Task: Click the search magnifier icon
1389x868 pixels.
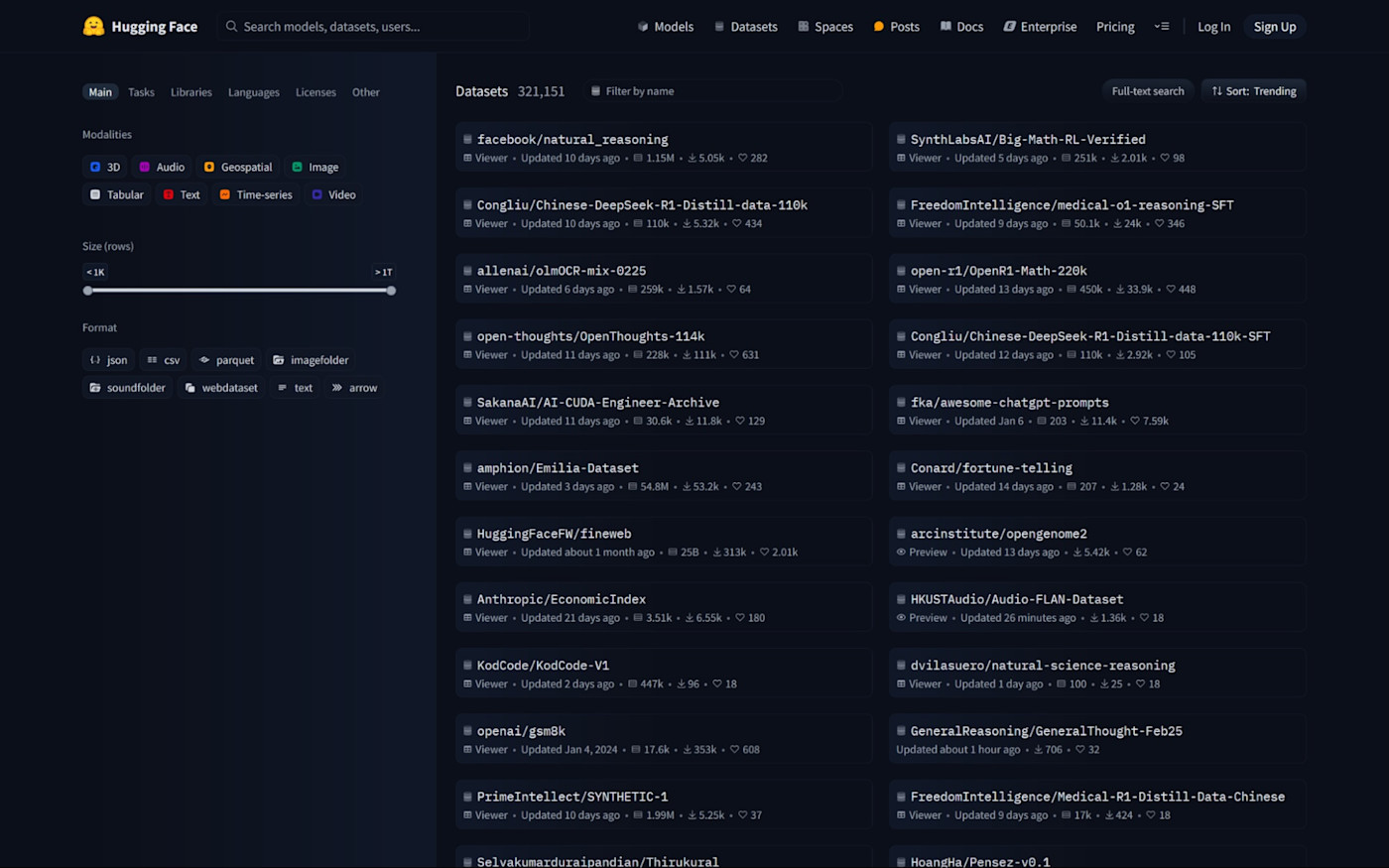Action: [x=231, y=27]
